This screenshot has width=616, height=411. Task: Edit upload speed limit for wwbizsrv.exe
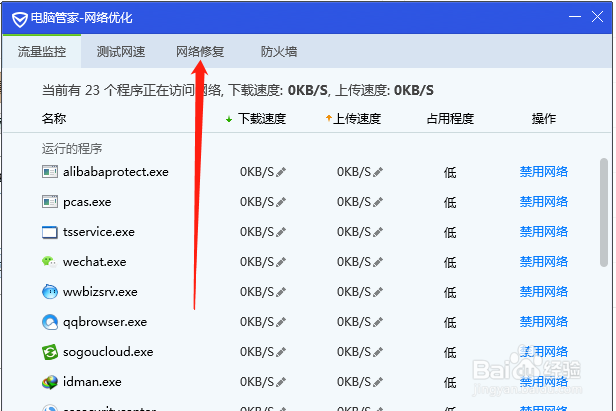click(378, 292)
